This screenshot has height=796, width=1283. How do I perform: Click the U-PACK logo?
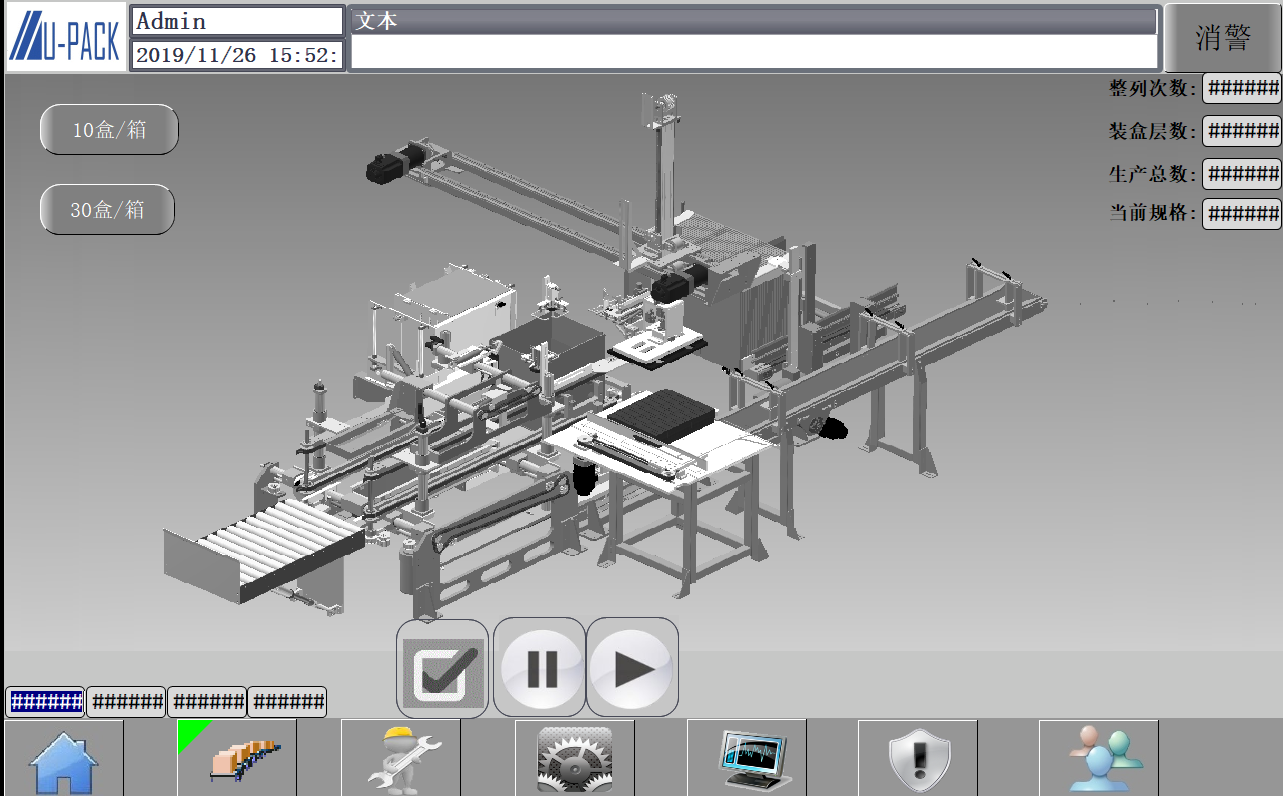pyautogui.click(x=65, y=37)
